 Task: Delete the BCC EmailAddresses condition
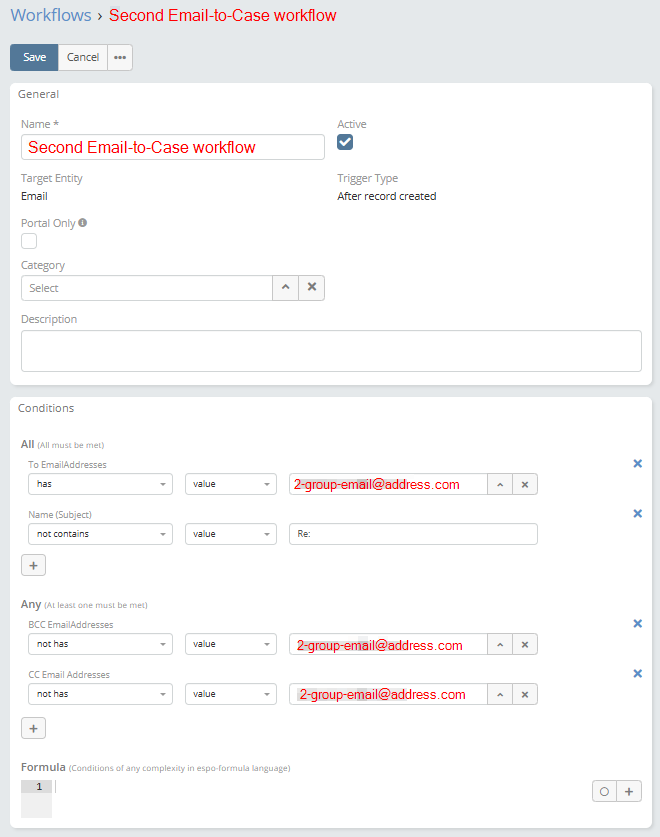pos(637,624)
